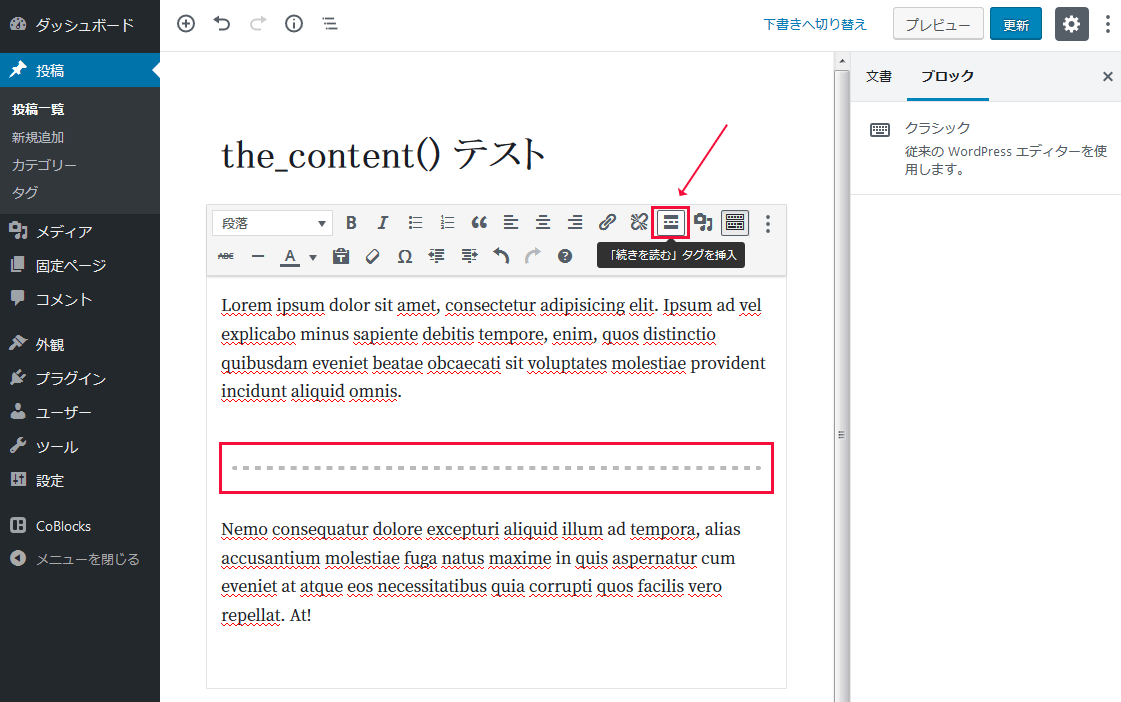The width and height of the screenshot is (1121, 702).
Task: Insert the Read More tag
Action: click(x=671, y=223)
